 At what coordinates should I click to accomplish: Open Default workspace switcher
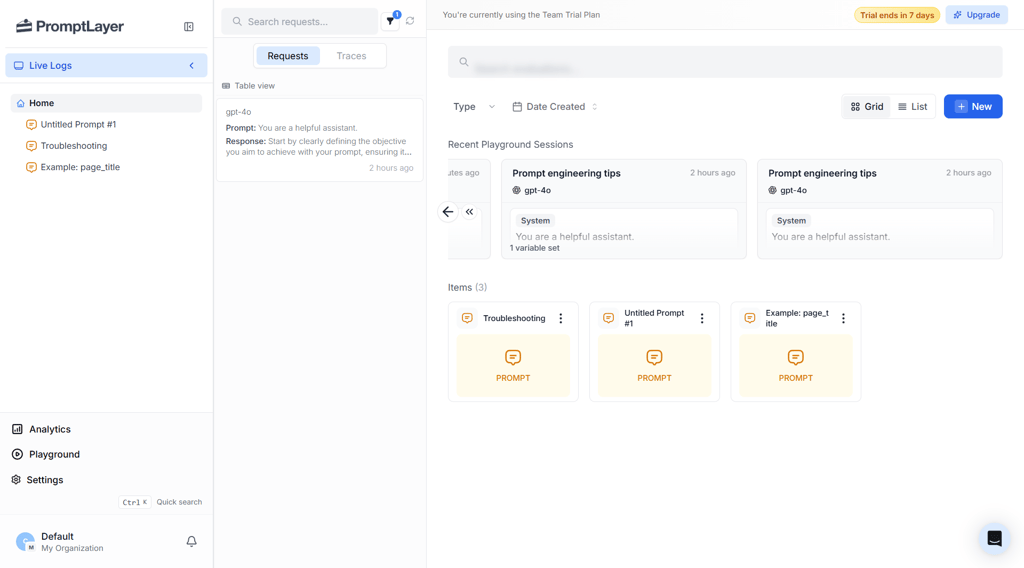pos(72,542)
